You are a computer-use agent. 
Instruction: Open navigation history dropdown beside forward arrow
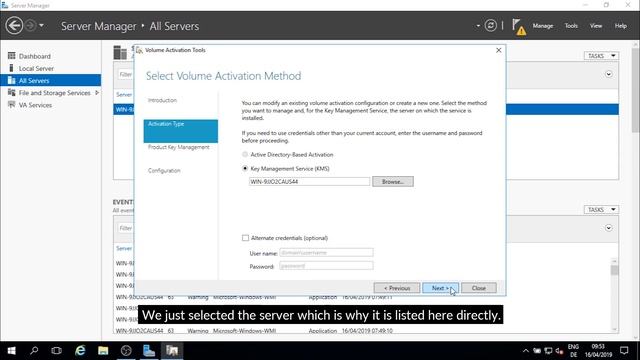[41, 25]
